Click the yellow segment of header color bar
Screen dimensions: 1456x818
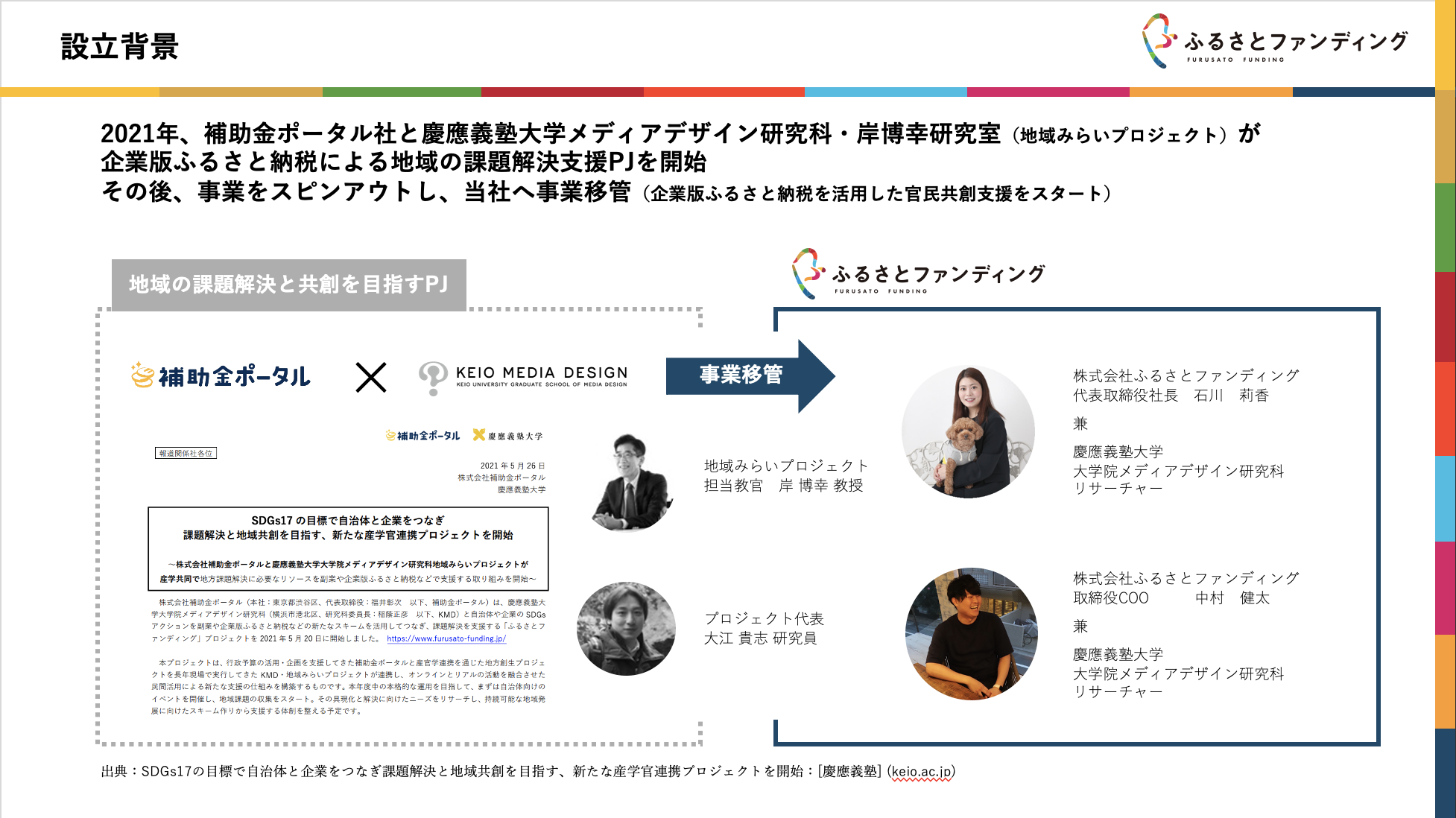point(80,92)
